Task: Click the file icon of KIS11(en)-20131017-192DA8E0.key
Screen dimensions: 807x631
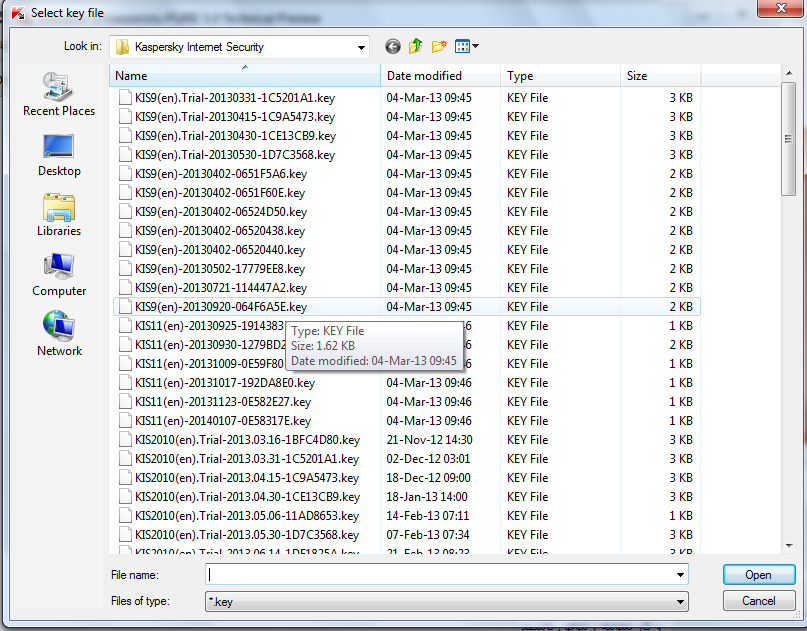Action: click(x=125, y=383)
